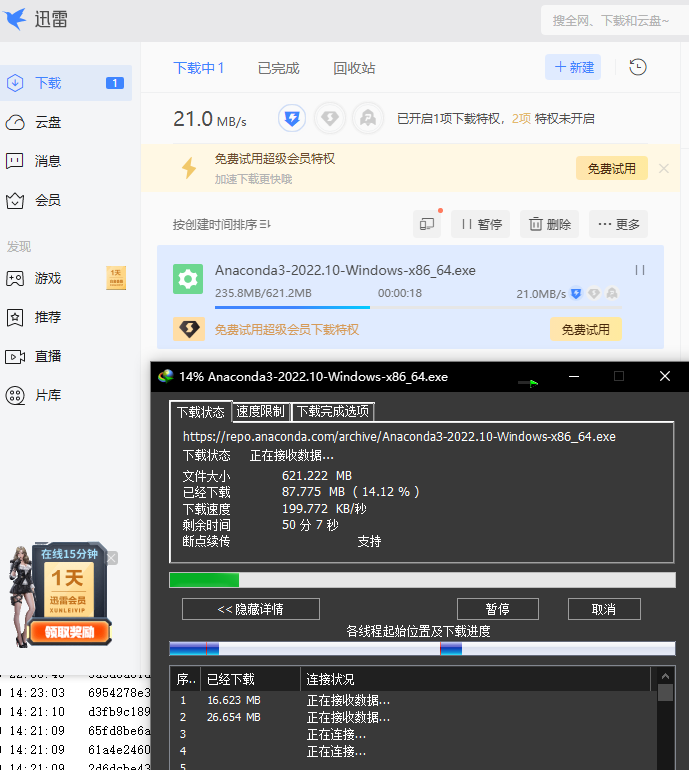The height and width of the screenshot is (770, 689).
Task: Click the 1天迅雷会员 promo thumbnail
Action: (68, 588)
